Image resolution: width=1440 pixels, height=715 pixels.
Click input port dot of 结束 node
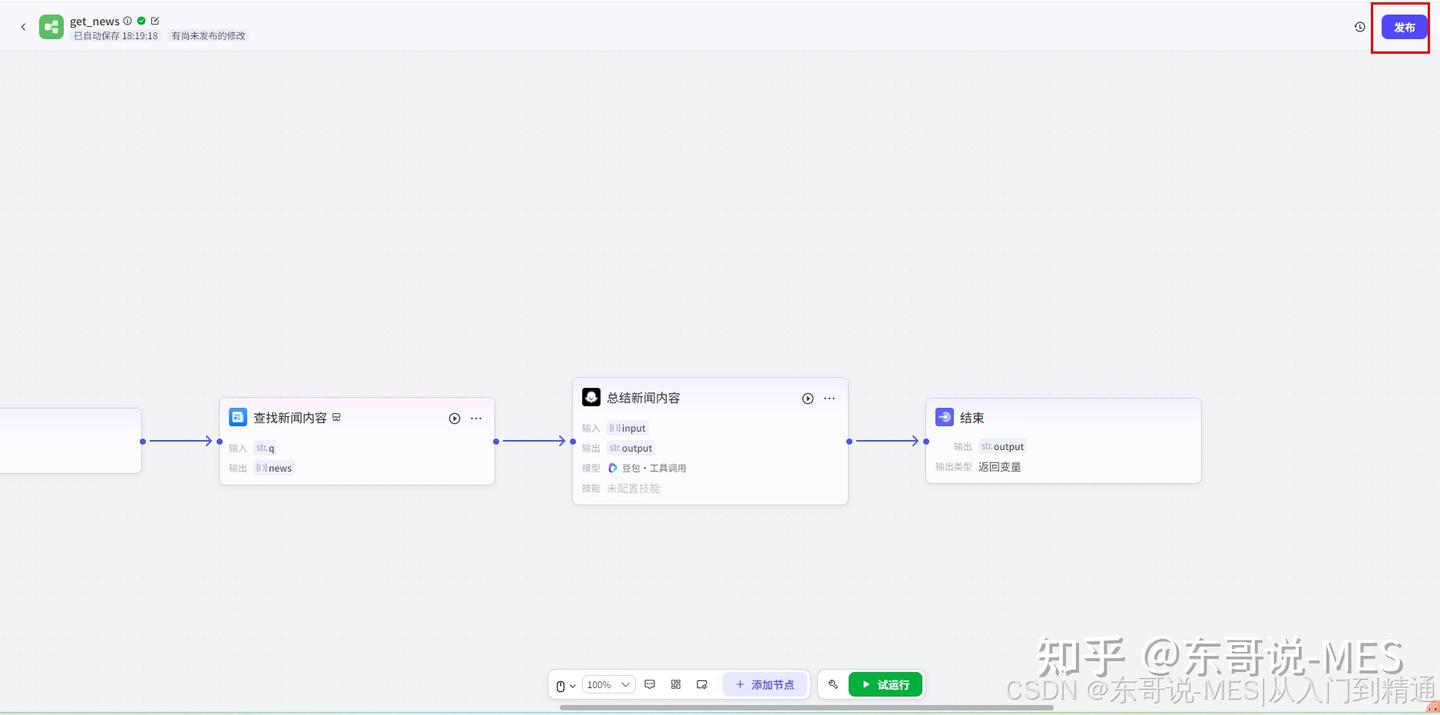(x=926, y=441)
